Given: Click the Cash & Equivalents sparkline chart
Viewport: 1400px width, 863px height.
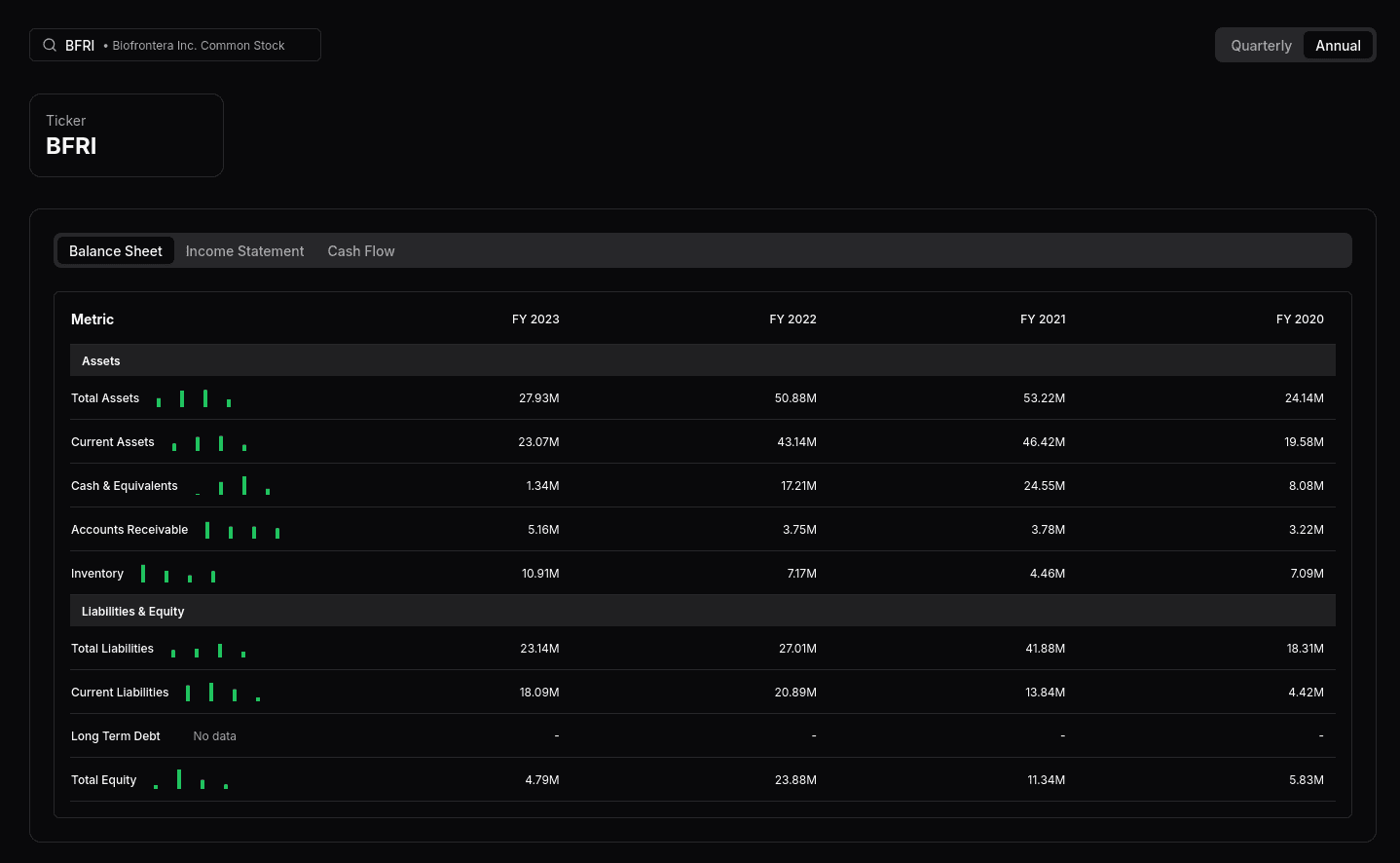Looking at the screenshot, I should click(x=233, y=486).
